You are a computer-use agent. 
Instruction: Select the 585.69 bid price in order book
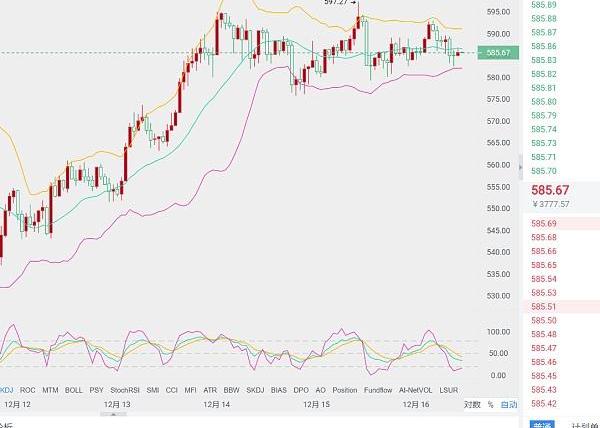[545, 223]
